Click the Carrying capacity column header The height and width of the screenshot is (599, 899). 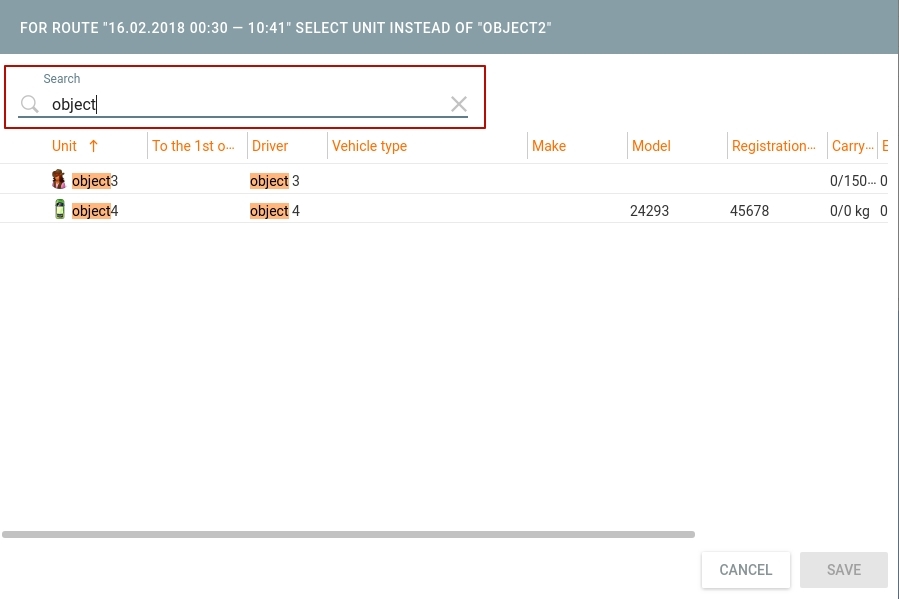click(x=851, y=146)
